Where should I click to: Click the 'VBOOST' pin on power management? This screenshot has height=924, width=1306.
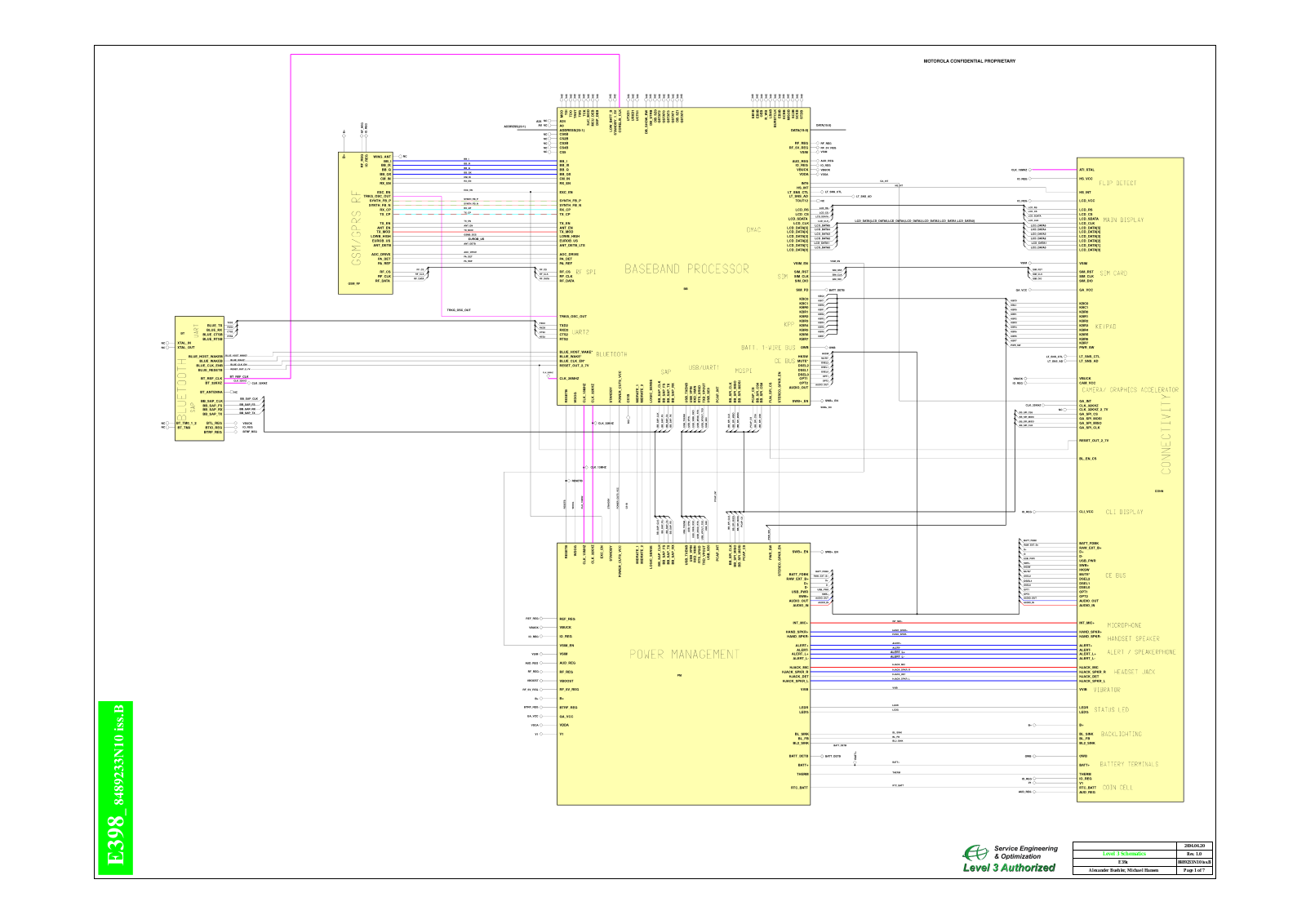(566, 681)
